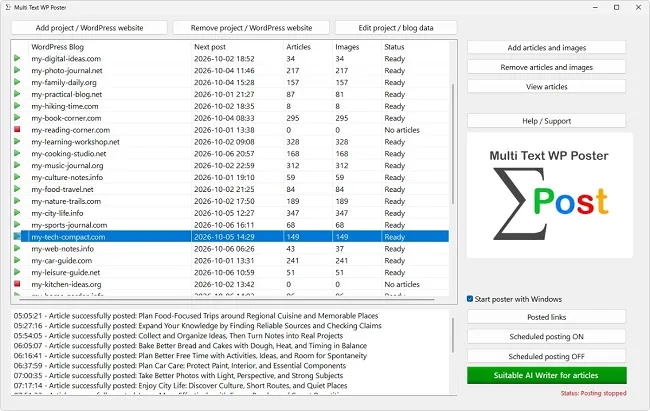Click the red stop icon beside my-kitchen-ideas.org
This screenshot has width=650, height=411.
[x=17, y=284]
